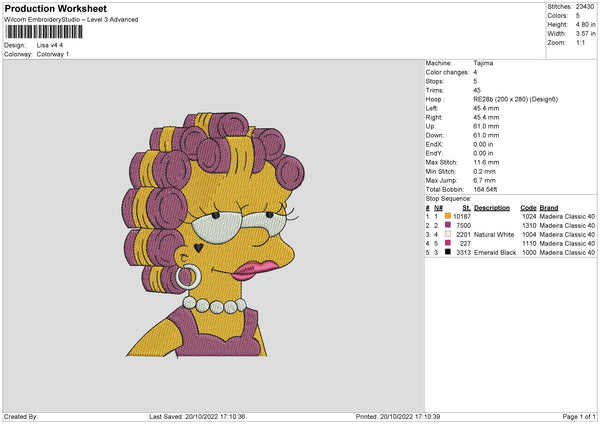600x424 pixels.
Task: Select stitch count 7500 in row 2
Action: pos(464,225)
